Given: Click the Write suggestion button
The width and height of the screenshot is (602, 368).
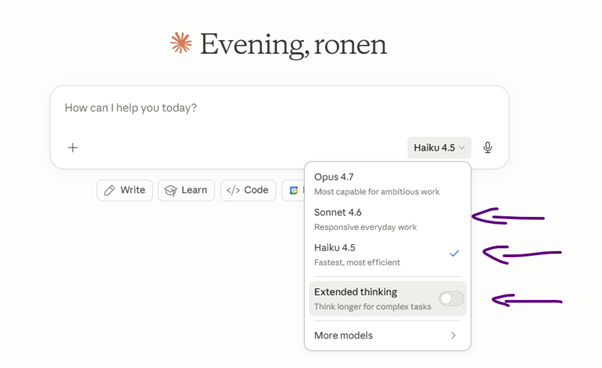Looking at the screenshot, I should coord(125,190).
